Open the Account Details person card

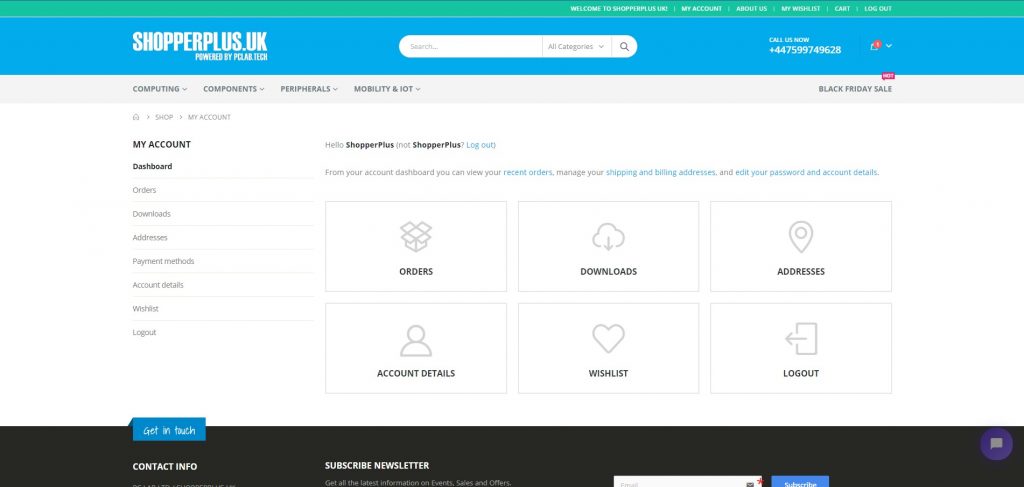click(x=415, y=348)
